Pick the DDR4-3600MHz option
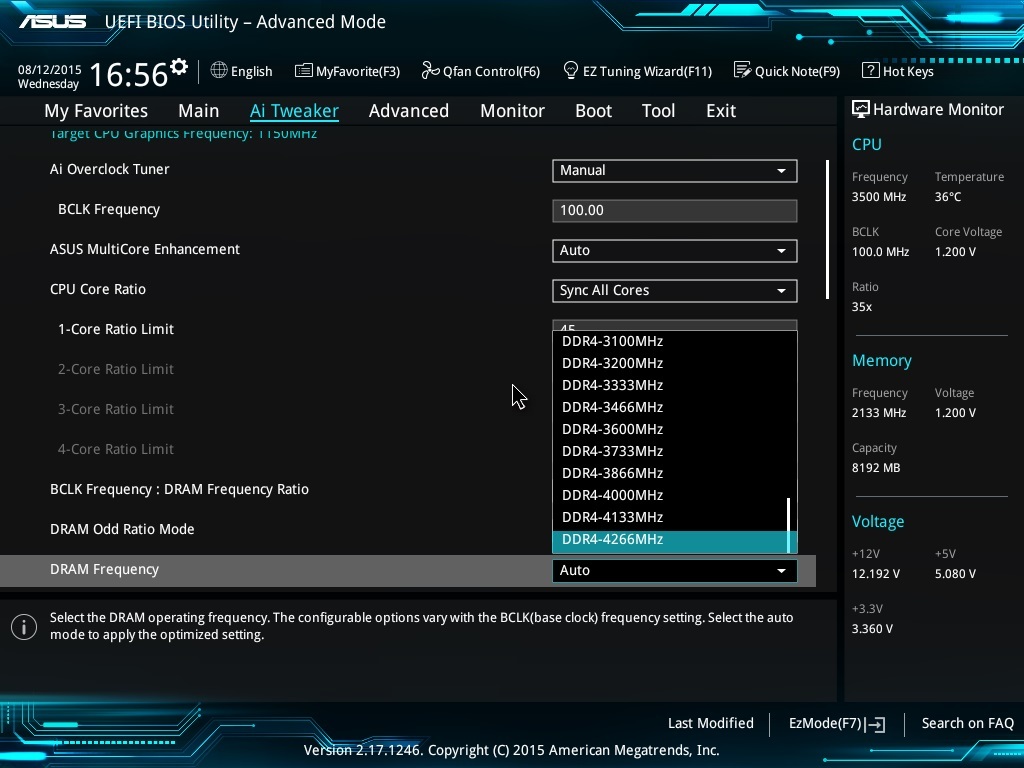1024x768 pixels. point(613,429)
